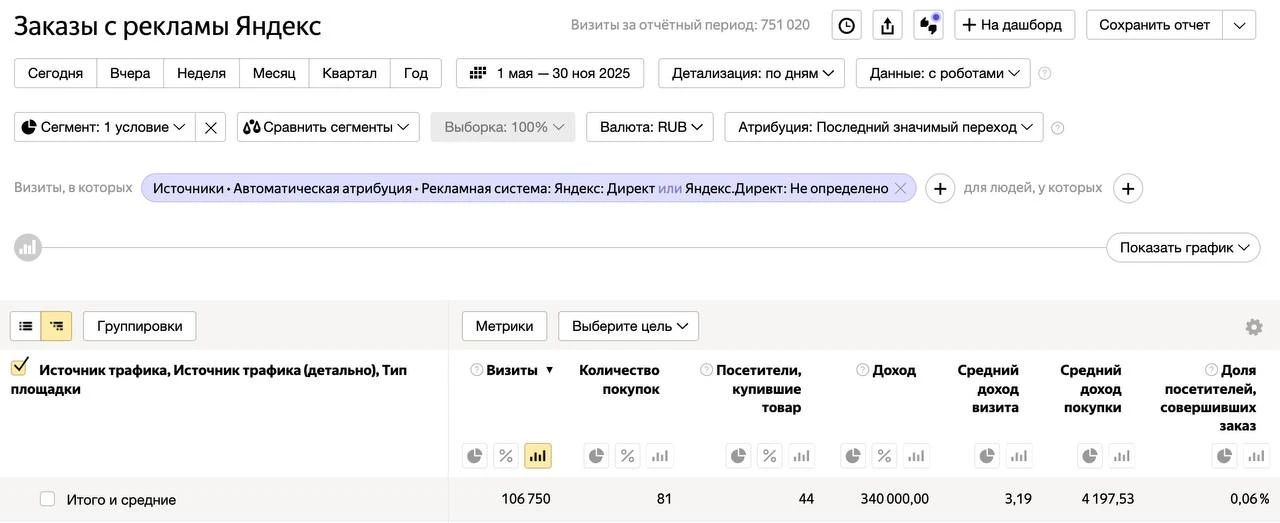Show pie chart for Средний доход покупки
This screenshot has width=1280, height=523.
point(1091,456)
